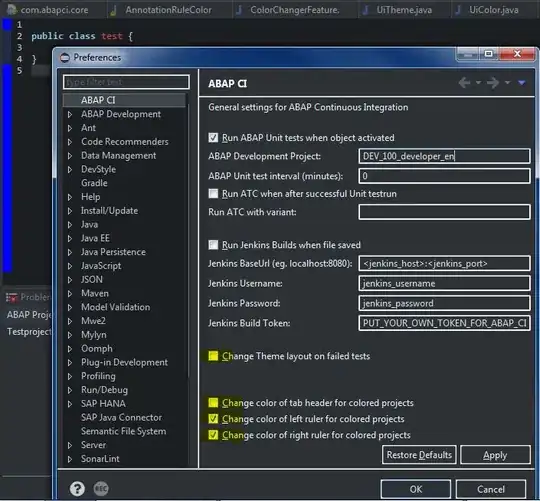Open the help question mark icon
Viewport: 540px width, 501px height.
click(x=77, y=488)
